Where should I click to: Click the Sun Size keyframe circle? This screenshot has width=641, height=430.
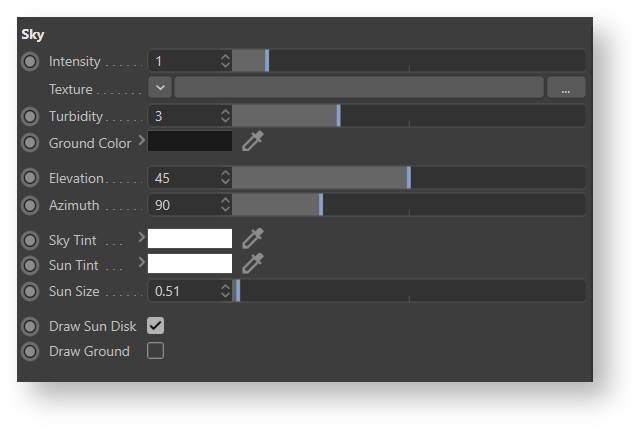click(x=30, y=292)
